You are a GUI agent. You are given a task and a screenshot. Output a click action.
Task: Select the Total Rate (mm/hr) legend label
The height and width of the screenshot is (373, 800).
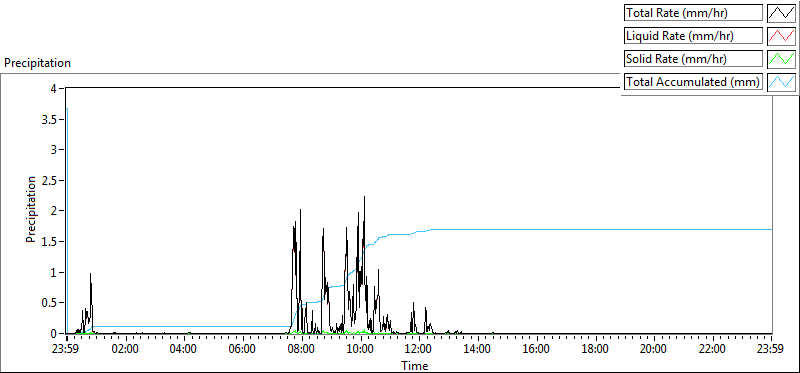coord(694,13)
